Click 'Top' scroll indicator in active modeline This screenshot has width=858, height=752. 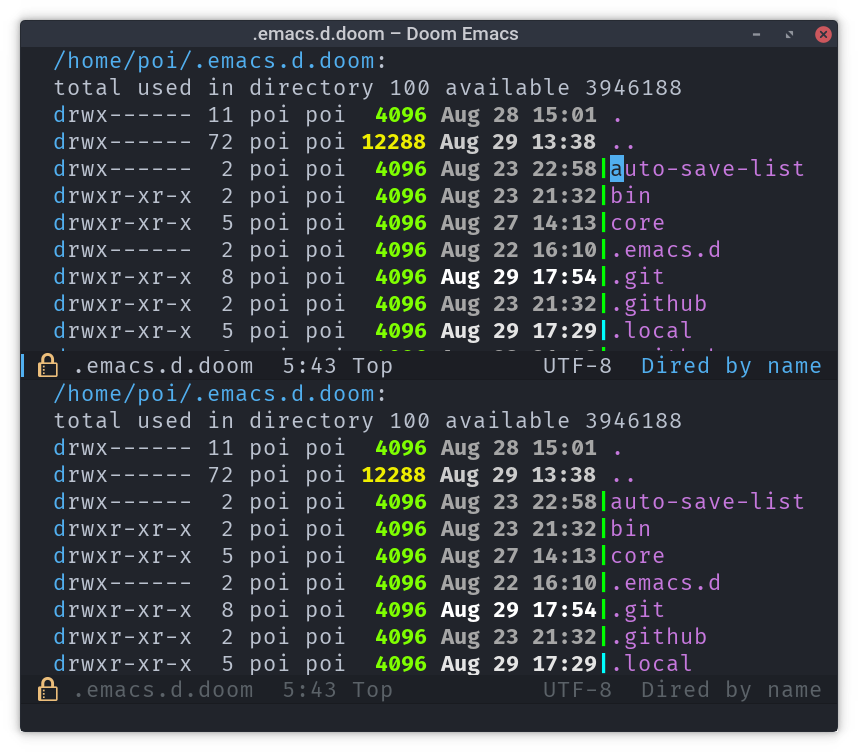372,366
